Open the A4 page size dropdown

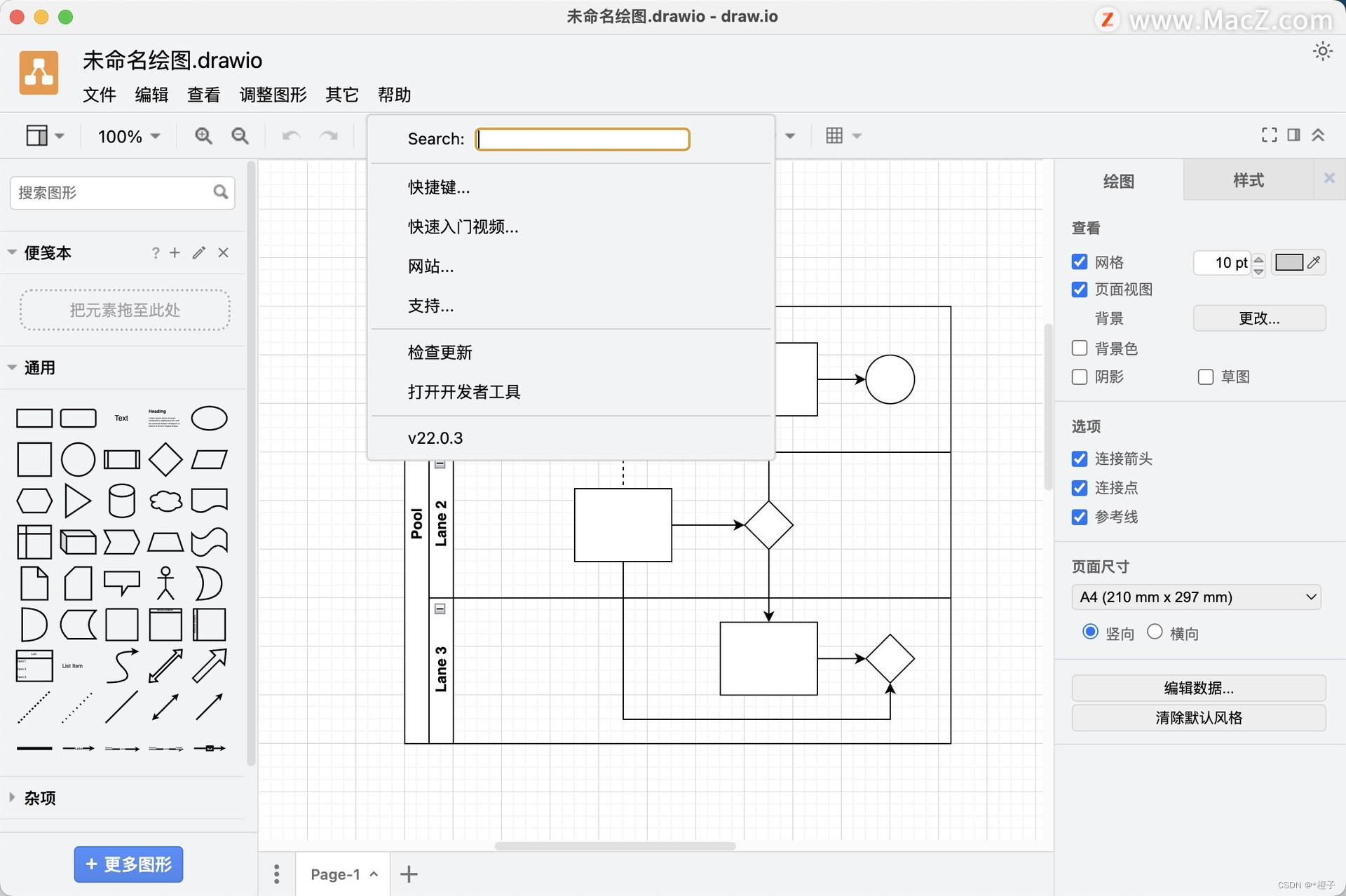(1197, 597)
